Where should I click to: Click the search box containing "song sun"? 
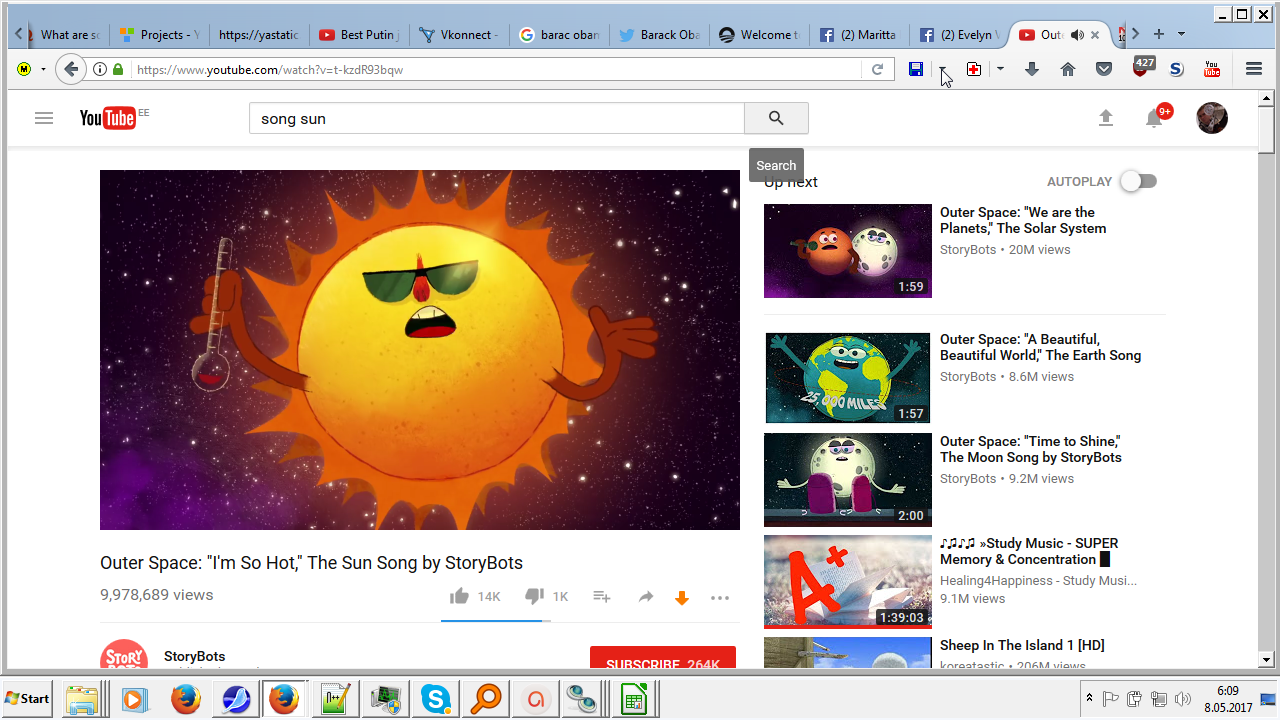pyautogui.click(x=497, y=118)
